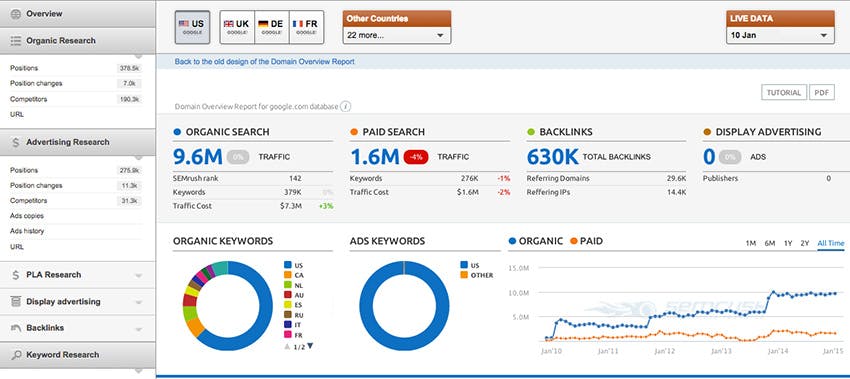Collapse the Advertising Research section header
Image resolution: width=850 pixels, height=379 pixels.
(78, 142)
